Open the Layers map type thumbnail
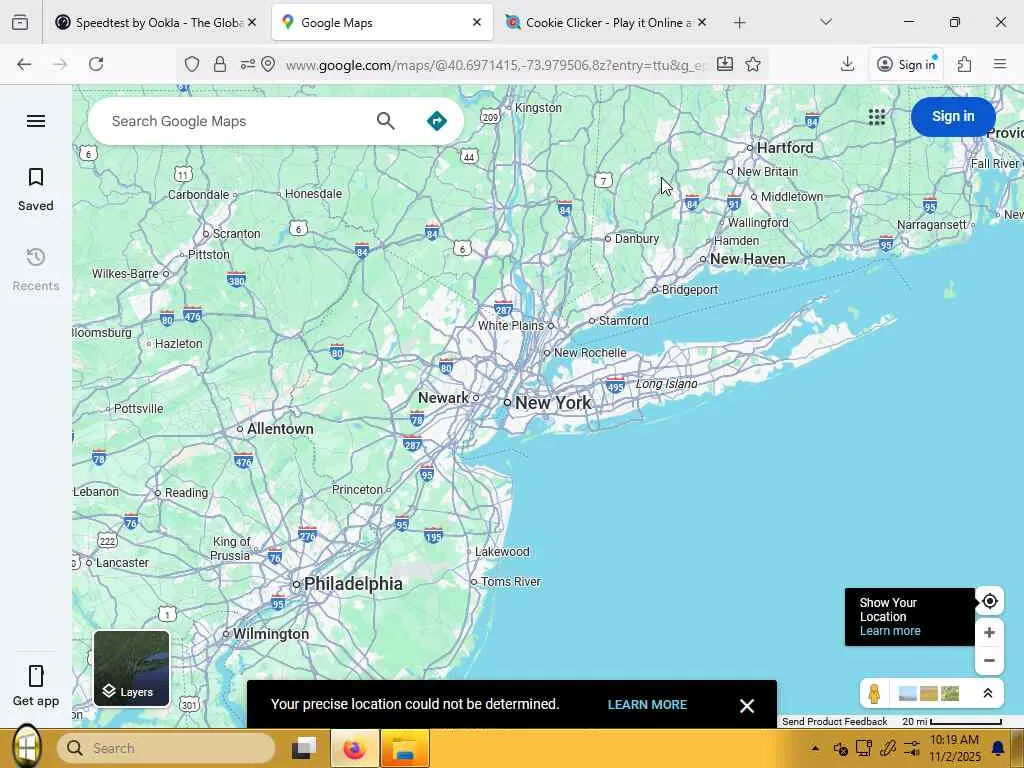 click(131, 669)
